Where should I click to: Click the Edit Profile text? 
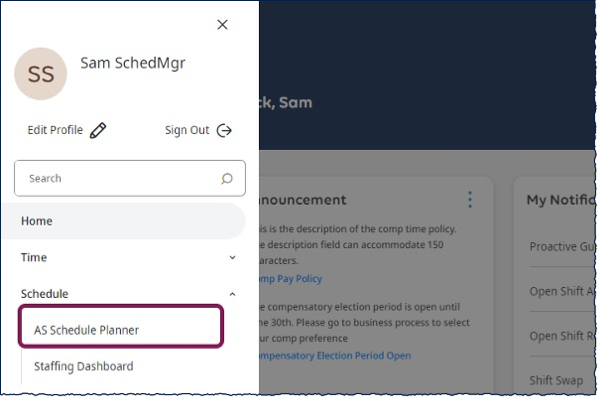[55, 130]
